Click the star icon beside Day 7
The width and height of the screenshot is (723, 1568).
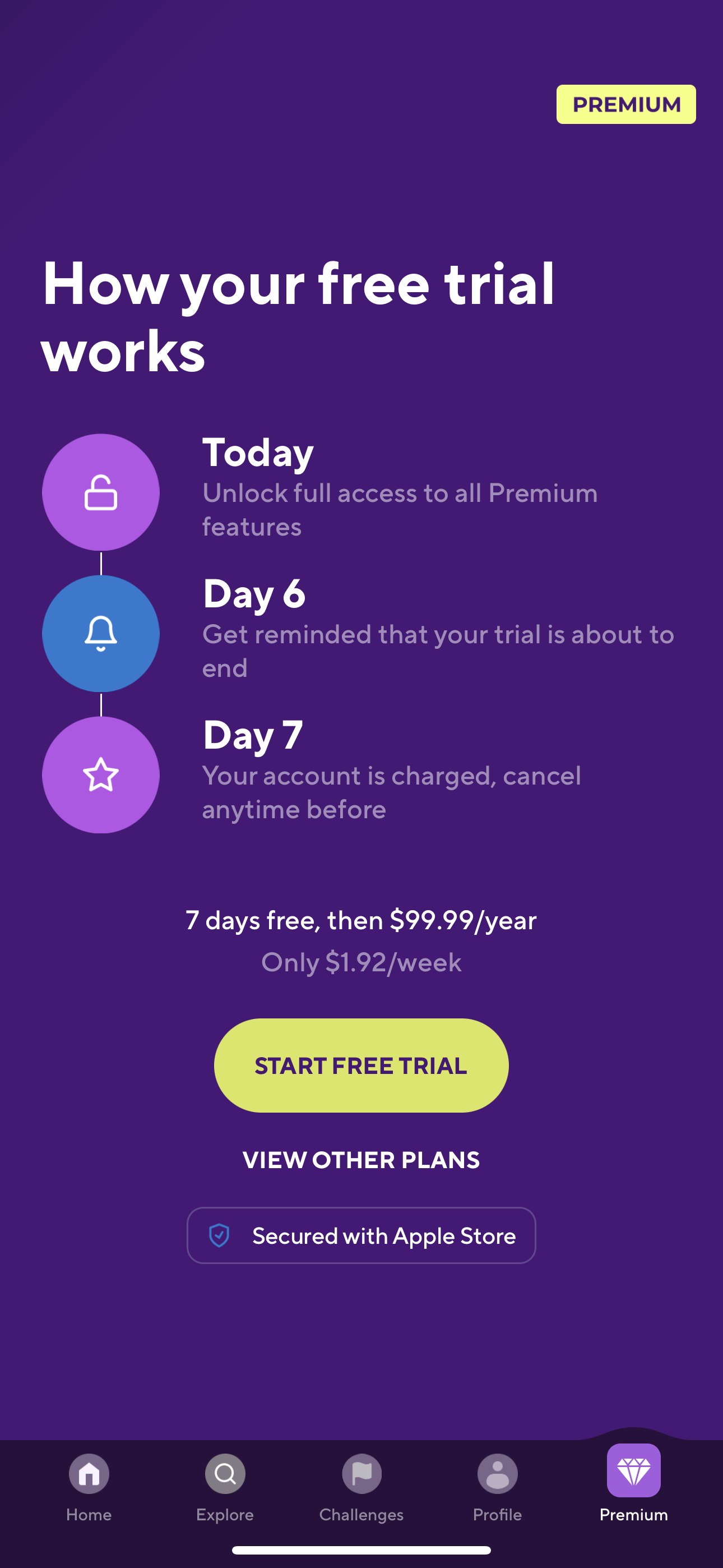(x=100, y=774)
